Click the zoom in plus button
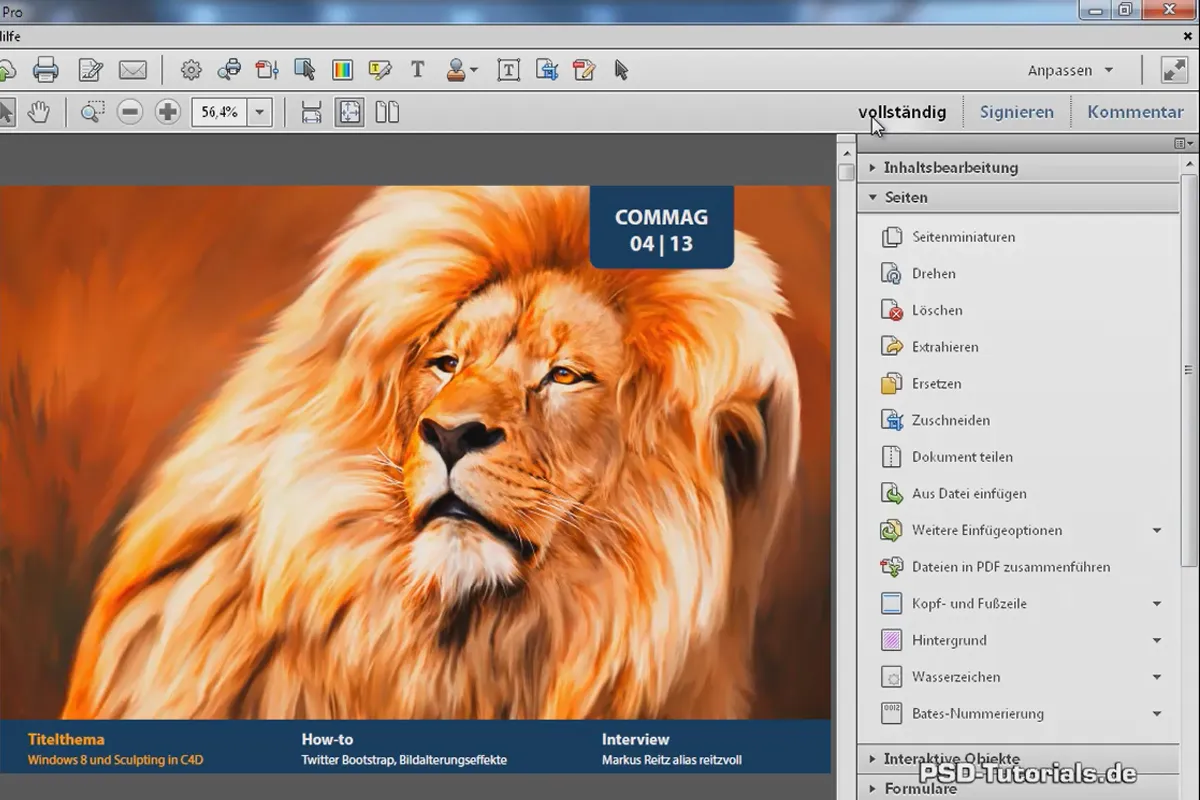Screen dimensions: 1200x800 (x=168, y=112)
